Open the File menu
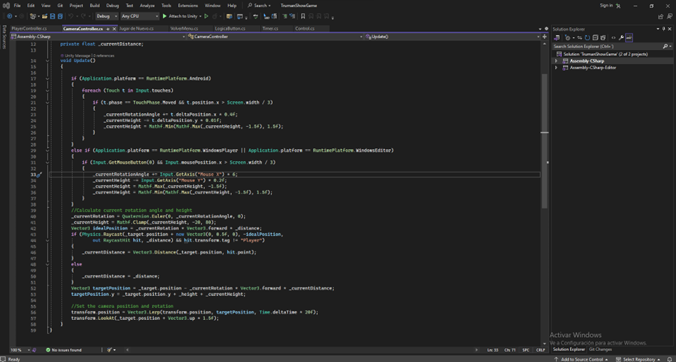The image size is (676, 362). click(17, 6)
